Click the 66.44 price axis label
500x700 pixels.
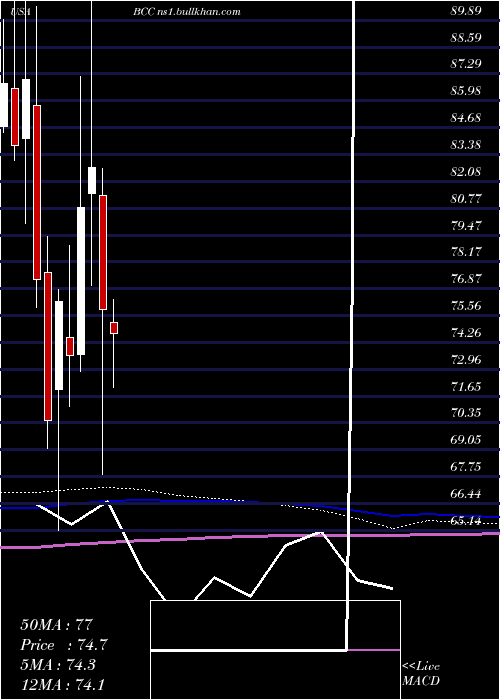[466, 494]
